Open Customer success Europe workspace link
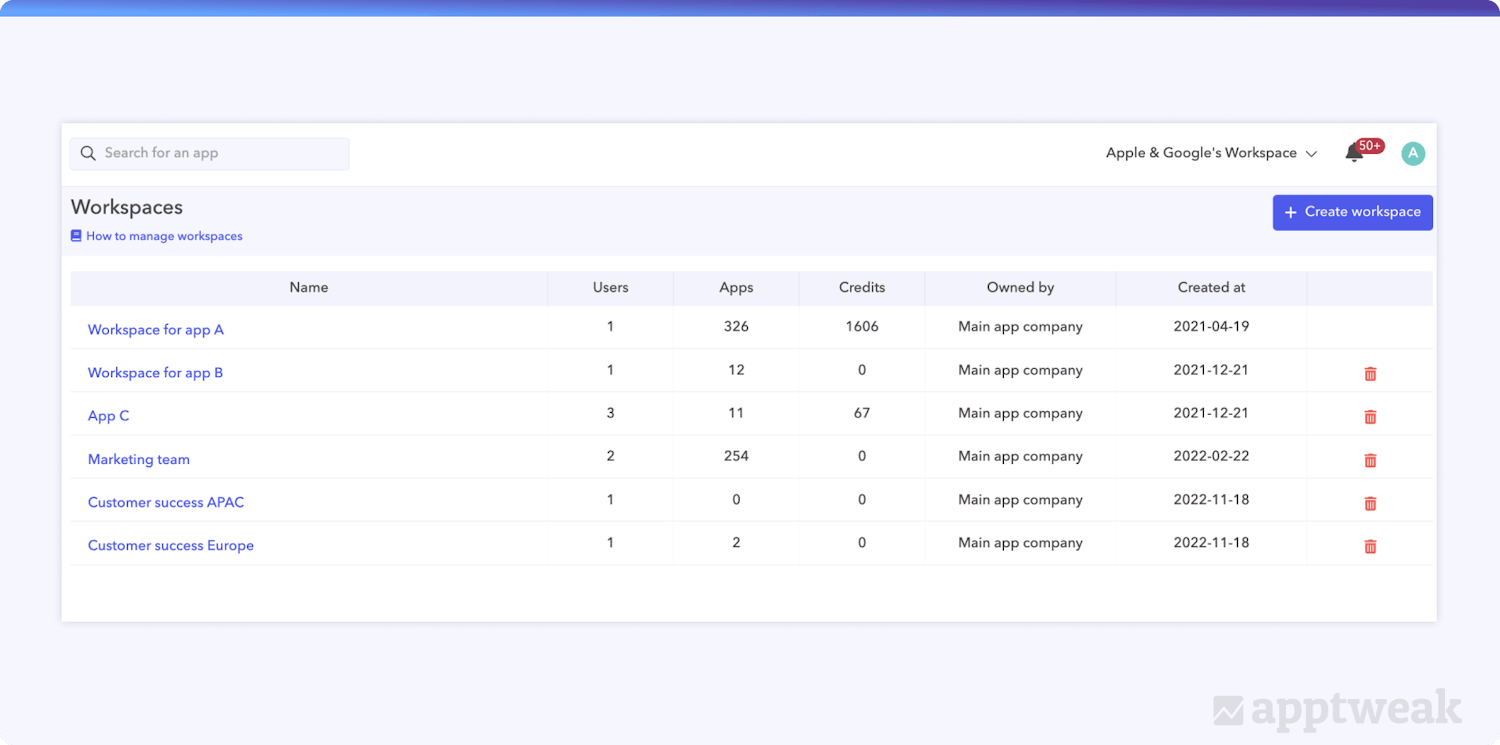 pos(171,546)
